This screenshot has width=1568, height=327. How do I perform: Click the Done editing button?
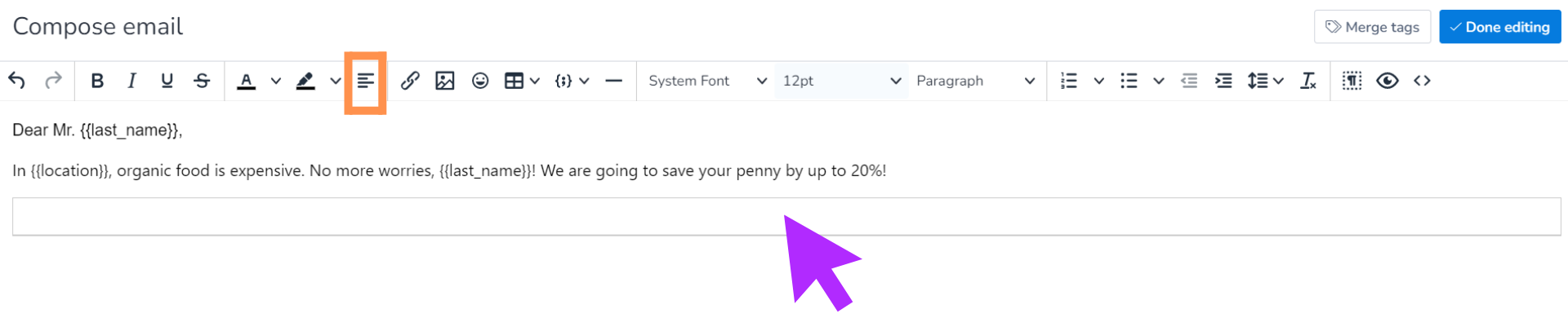click(x=1499, y=27)
